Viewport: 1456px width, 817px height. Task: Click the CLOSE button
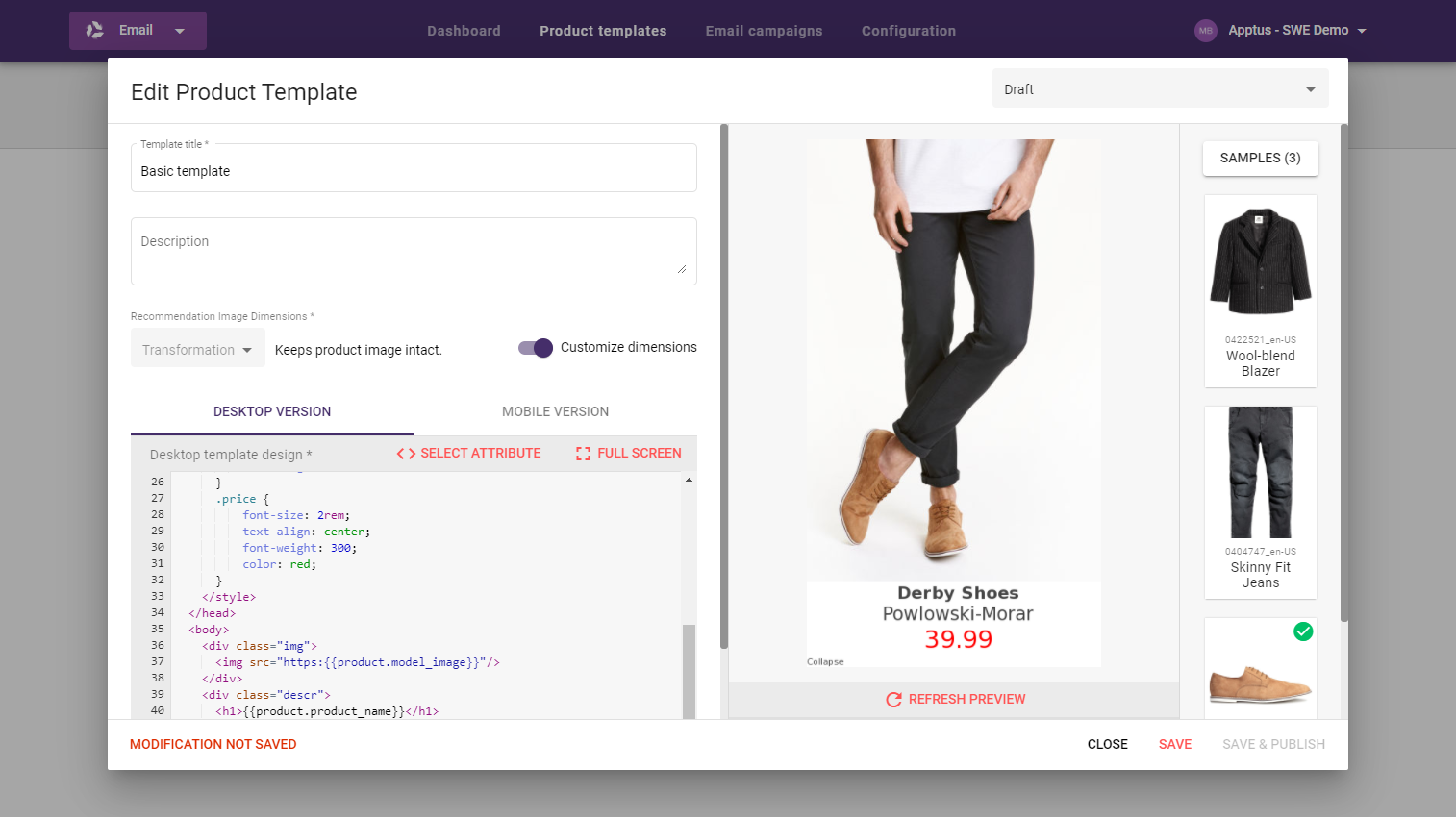(1107, 744)
